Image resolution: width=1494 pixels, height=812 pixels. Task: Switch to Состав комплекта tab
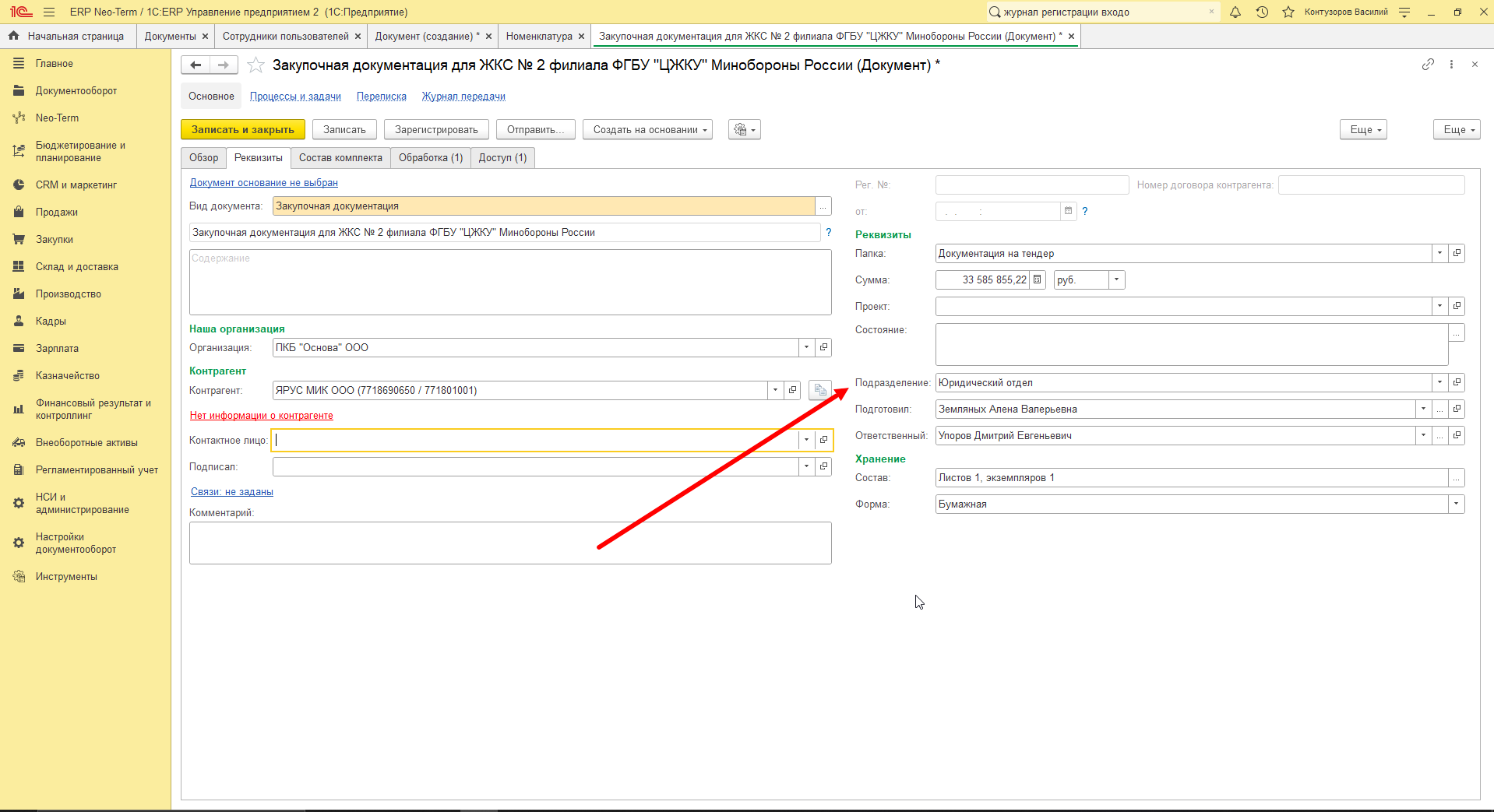click(340, 157)
